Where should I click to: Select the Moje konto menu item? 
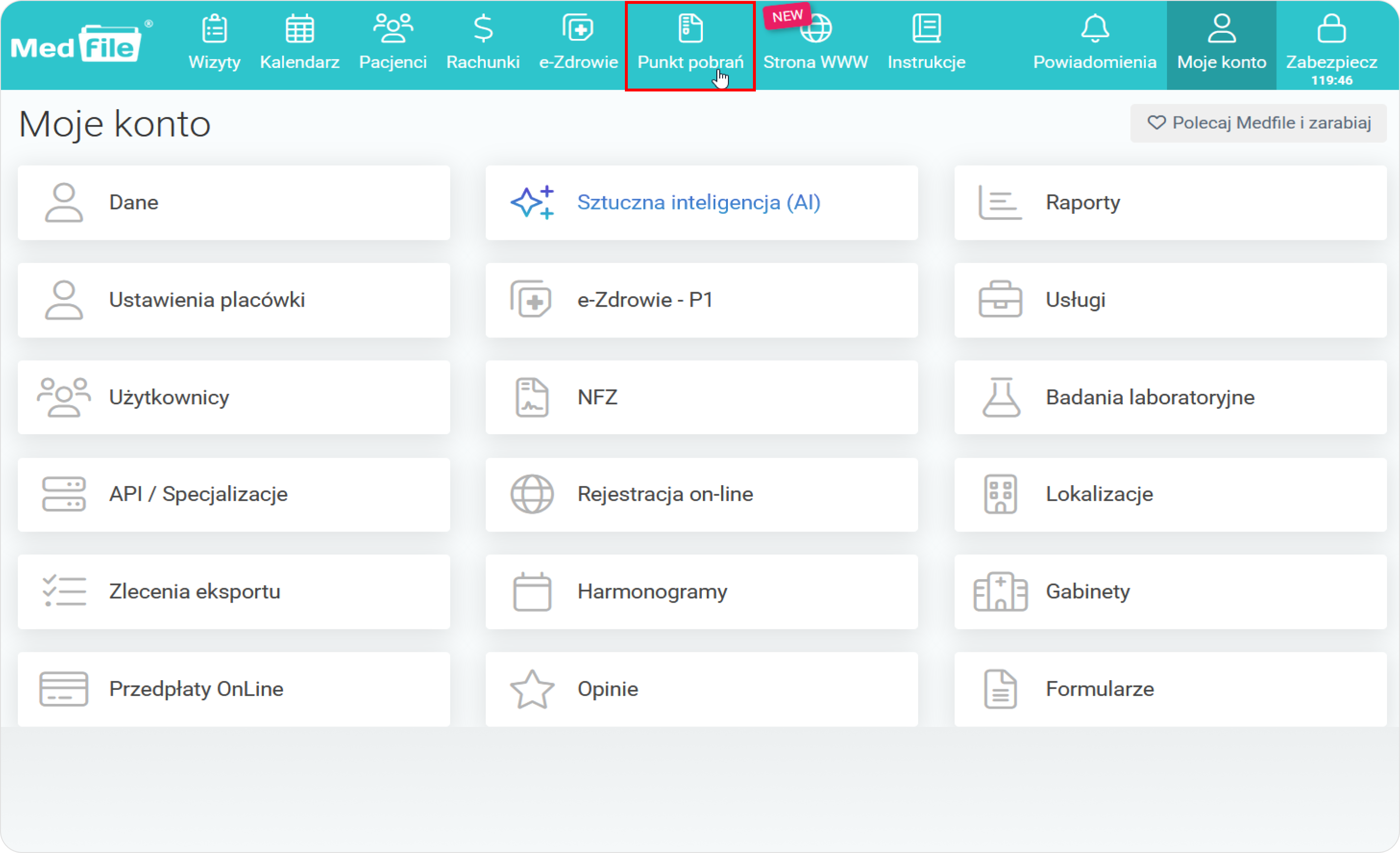(1221, 44)
